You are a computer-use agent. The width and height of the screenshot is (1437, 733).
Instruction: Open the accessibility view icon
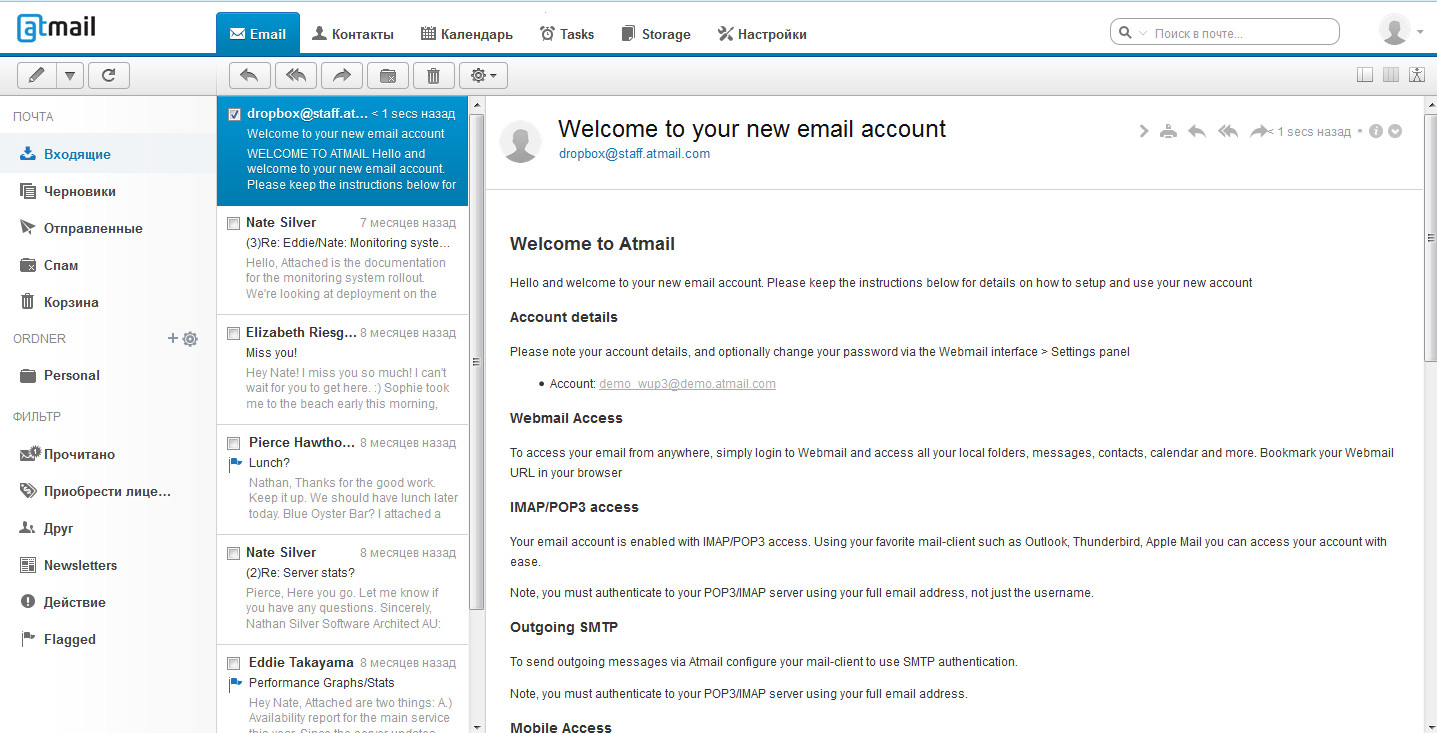point(1416,74)
